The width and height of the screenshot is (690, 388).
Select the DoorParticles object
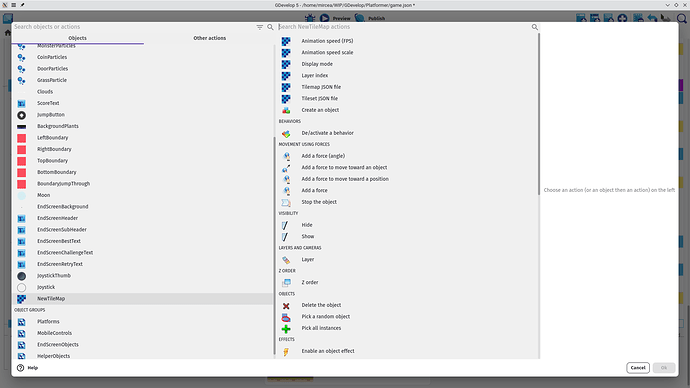[x=143, y=69]
